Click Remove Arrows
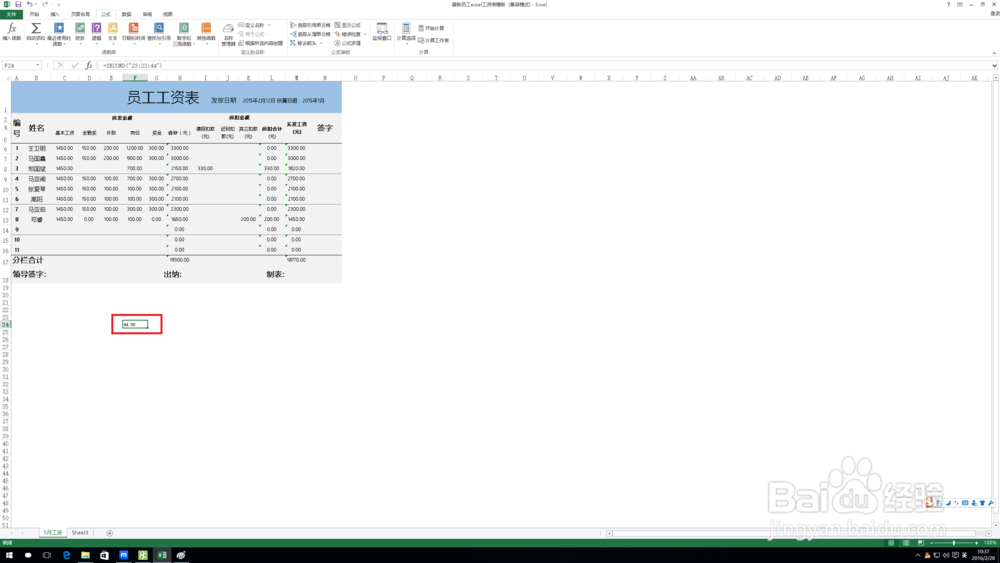 [304, 43]
